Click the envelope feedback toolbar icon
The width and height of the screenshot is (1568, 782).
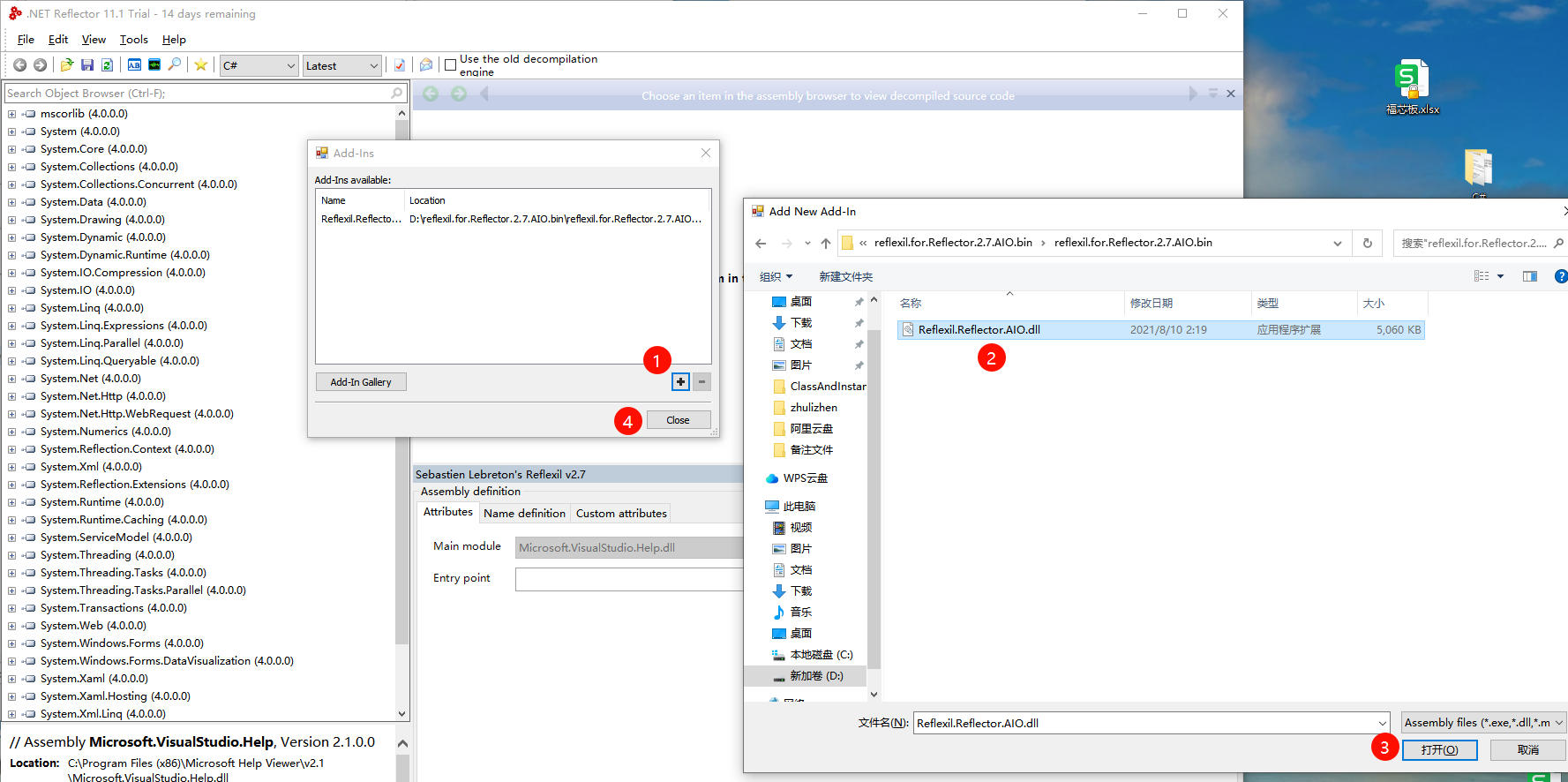tap(426, 65)
